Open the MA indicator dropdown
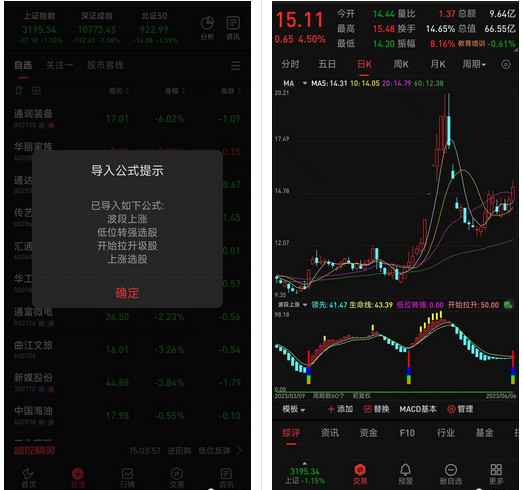 [295, 83]
